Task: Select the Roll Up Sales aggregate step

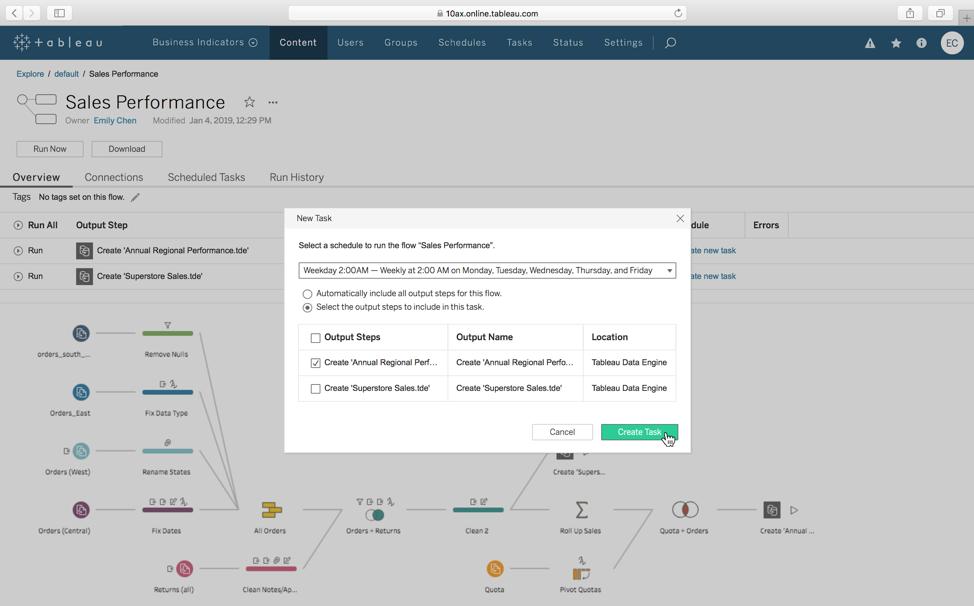Action: tap(581, 510)
